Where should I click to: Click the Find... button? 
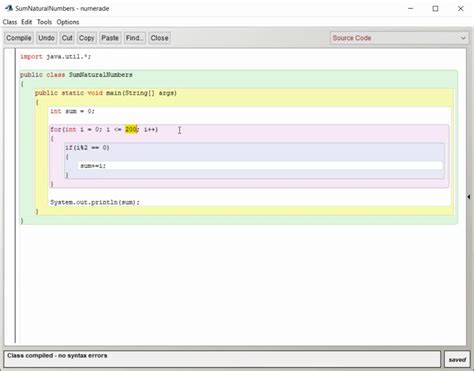(134, 38)
